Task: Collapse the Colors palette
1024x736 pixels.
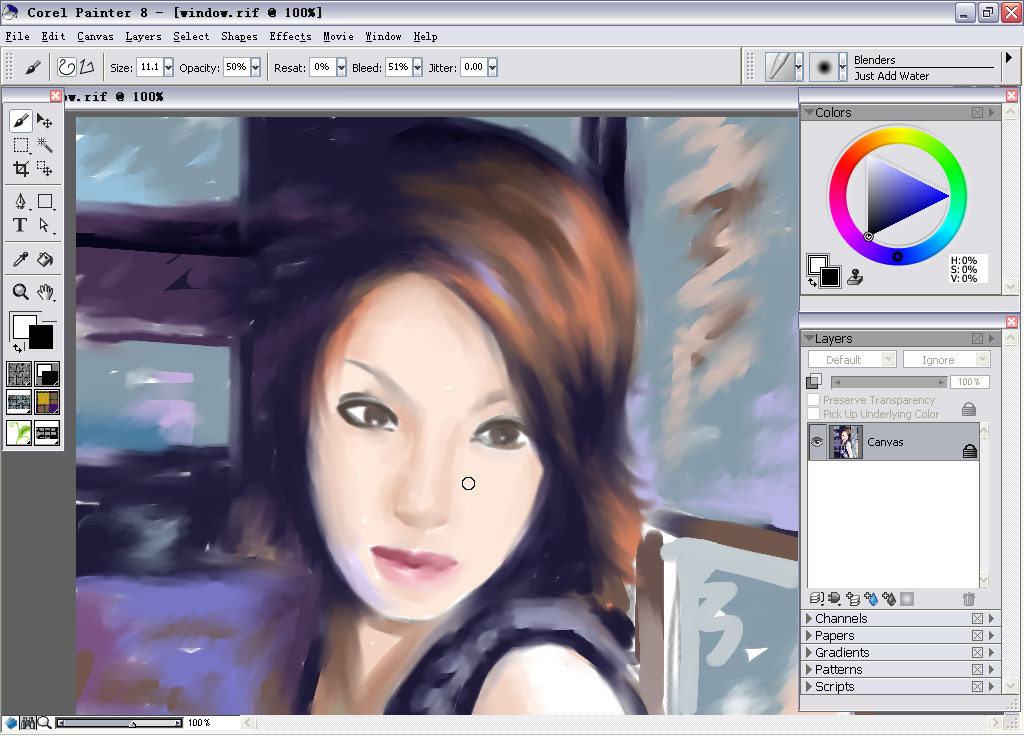Action: 809,112
